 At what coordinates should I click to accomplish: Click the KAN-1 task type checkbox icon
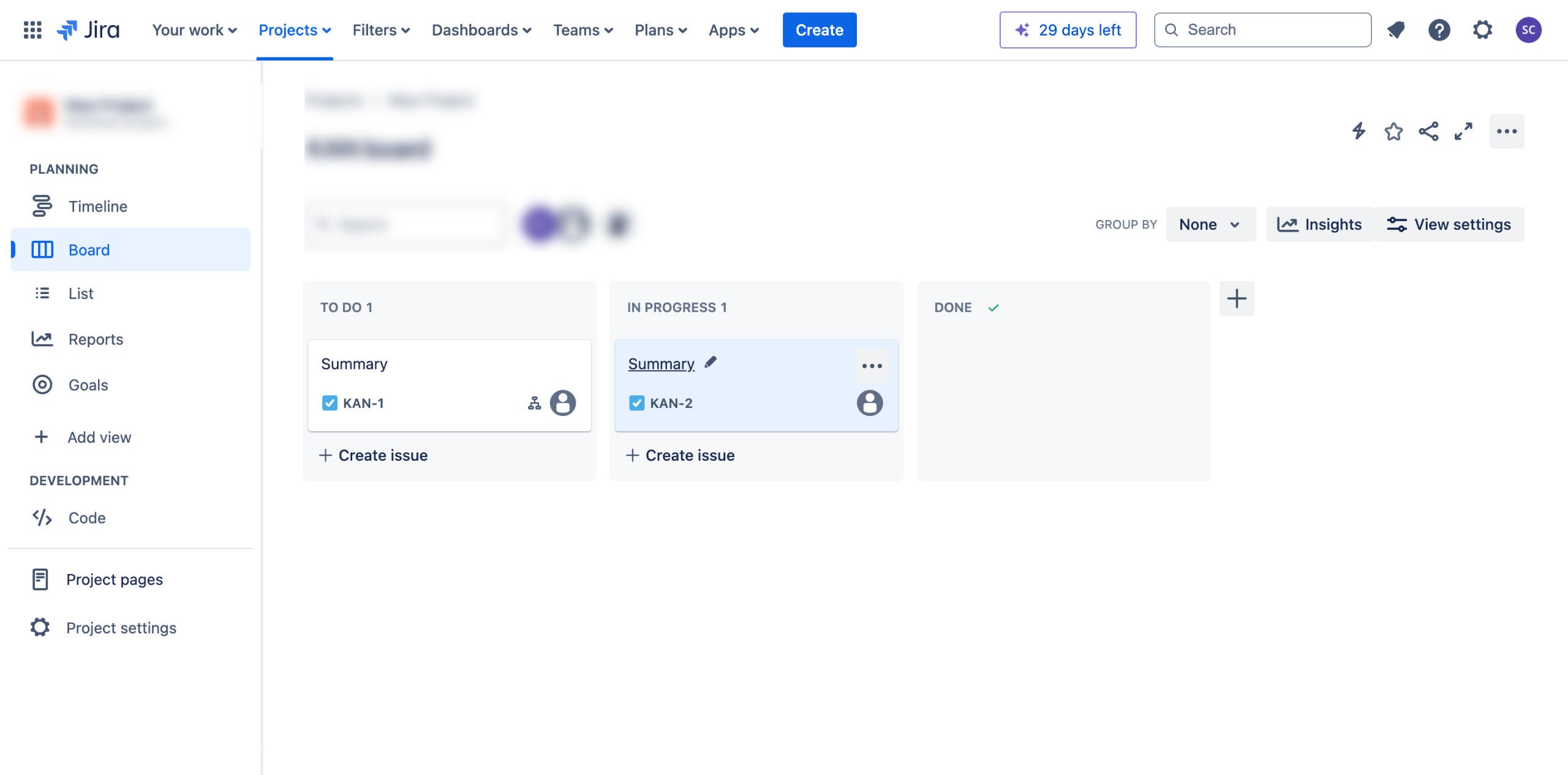coord(330,403)
